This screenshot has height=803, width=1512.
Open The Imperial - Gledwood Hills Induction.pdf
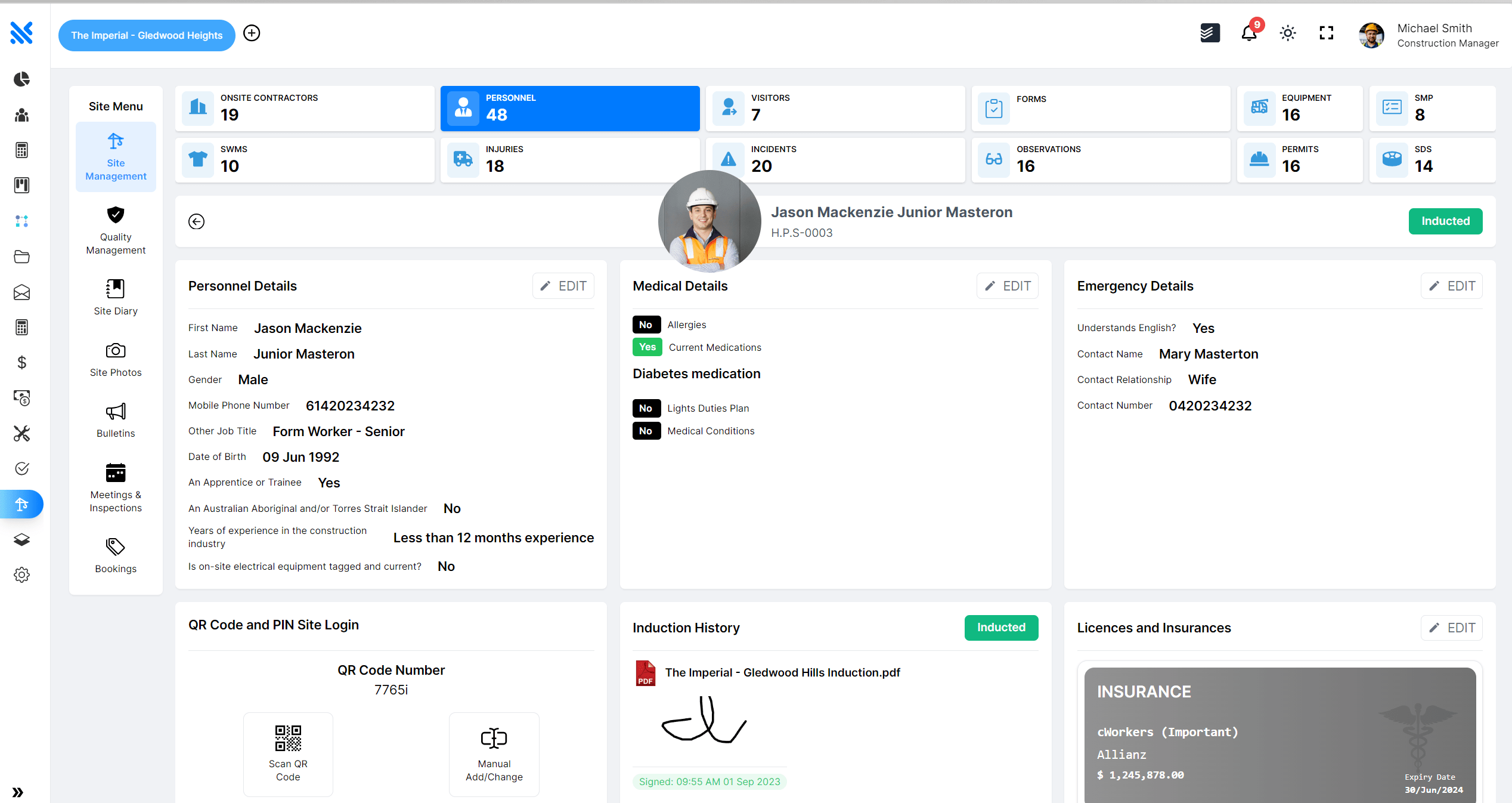782,672
